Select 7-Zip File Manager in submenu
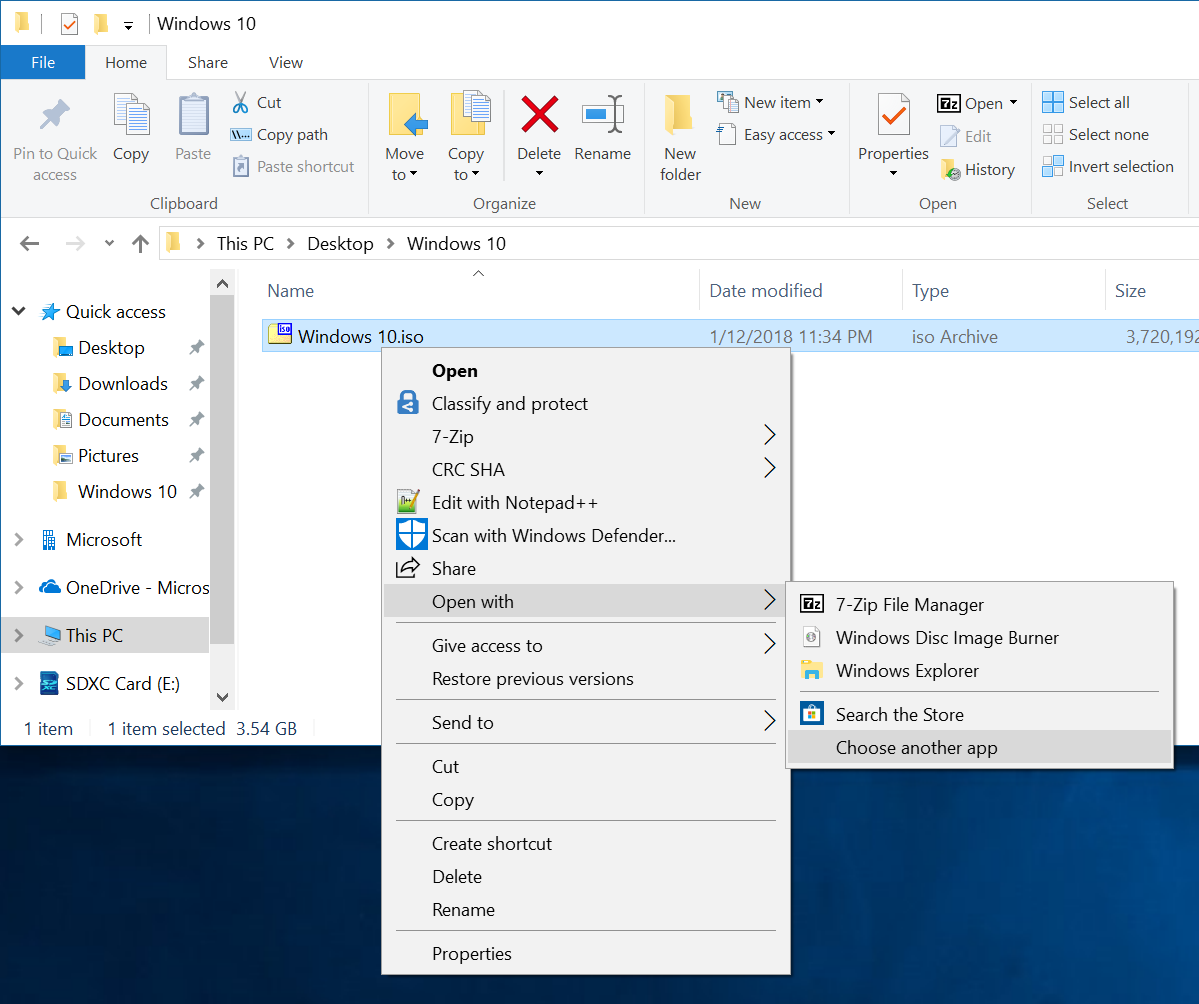Image resolution: width=1199 pixels, height=1004 pixels. pos(909,605)
